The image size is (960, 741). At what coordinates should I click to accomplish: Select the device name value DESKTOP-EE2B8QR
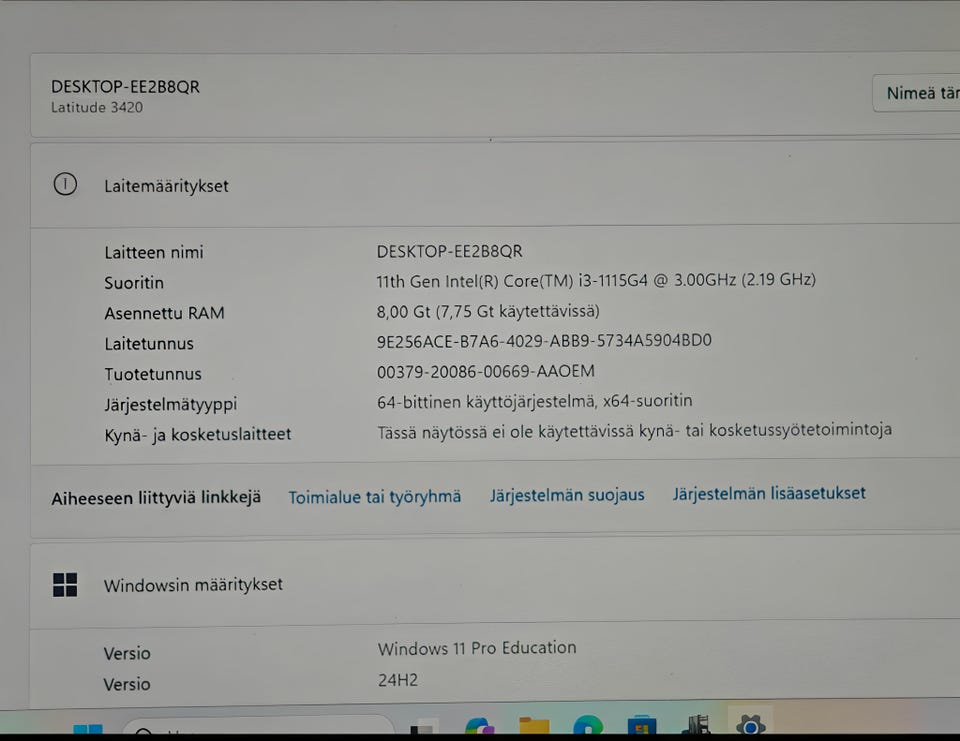(449, 252)
